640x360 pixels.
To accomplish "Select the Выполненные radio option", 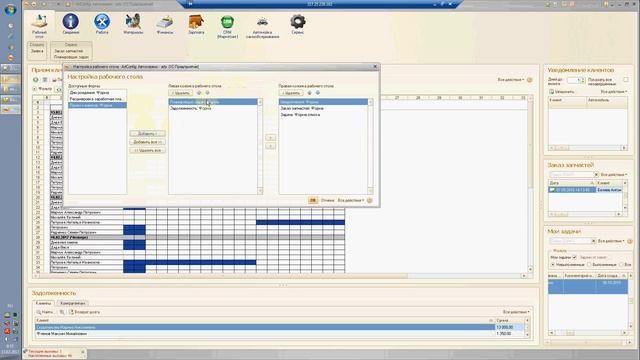I will (x=589, y=265).
